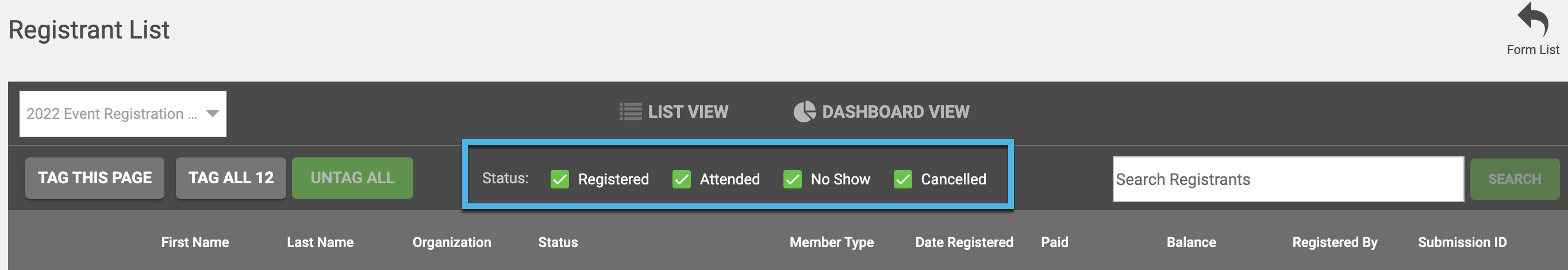Click the Dashboard View pie chart icon
This screenshot has width=1568, height=270.
804,112
